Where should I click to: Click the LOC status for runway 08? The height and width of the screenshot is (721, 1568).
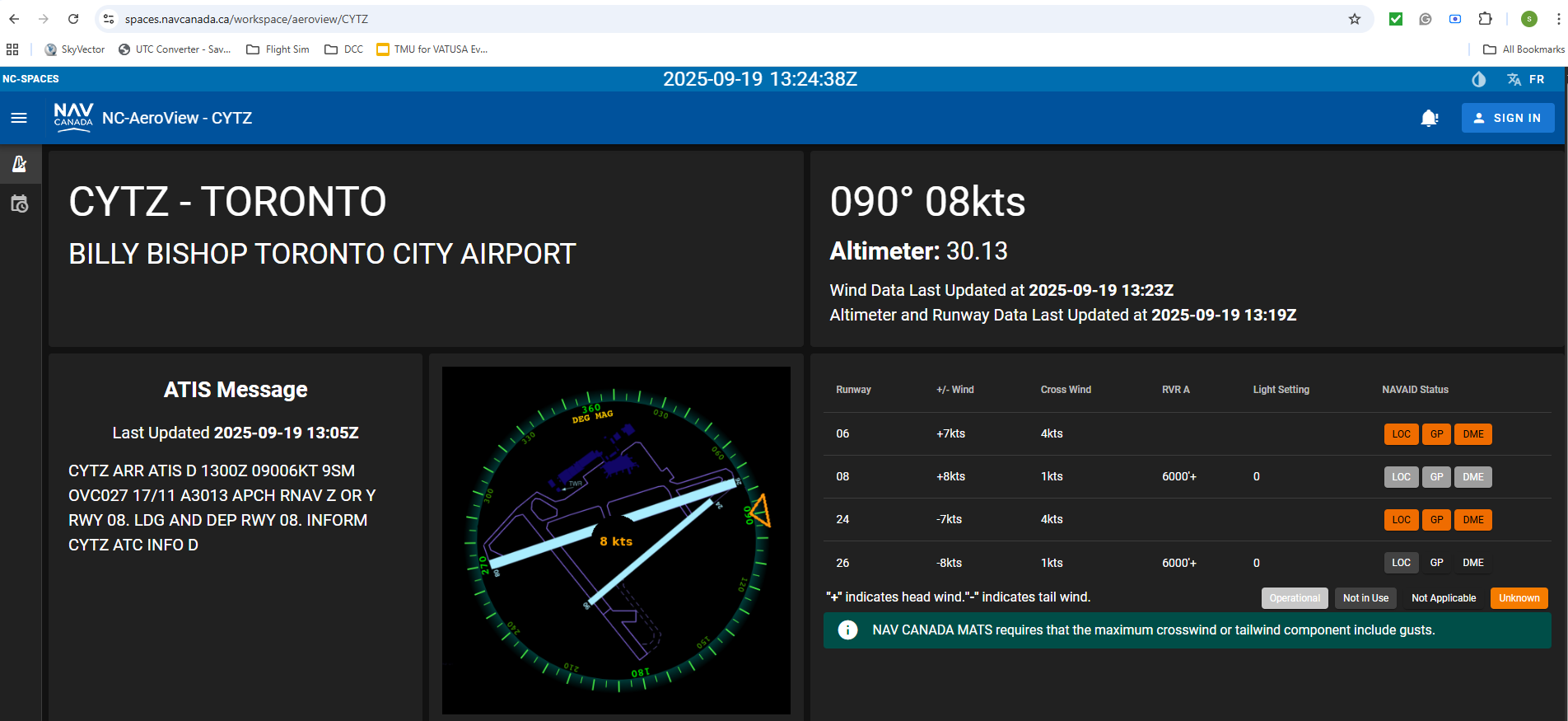tap(1402, 477)
